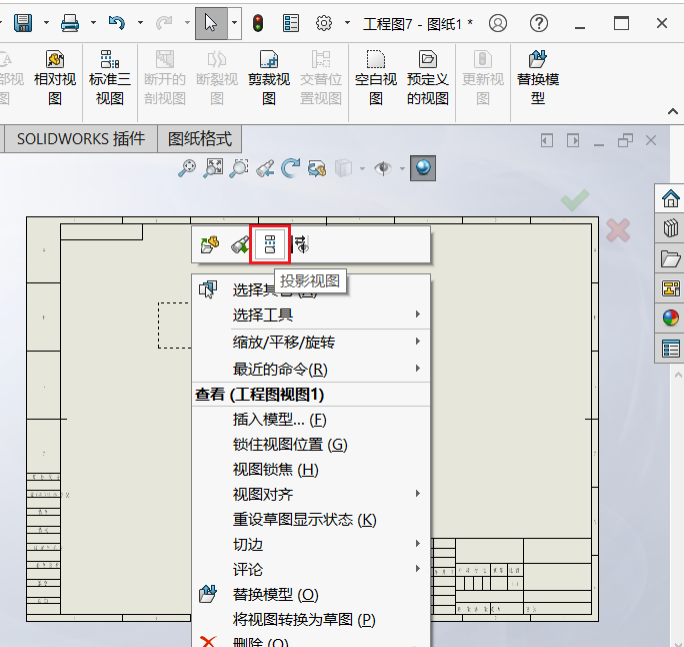The image size is (684, 647).
Task: Open the 评论 submenu
Action: tap(311, 569)
